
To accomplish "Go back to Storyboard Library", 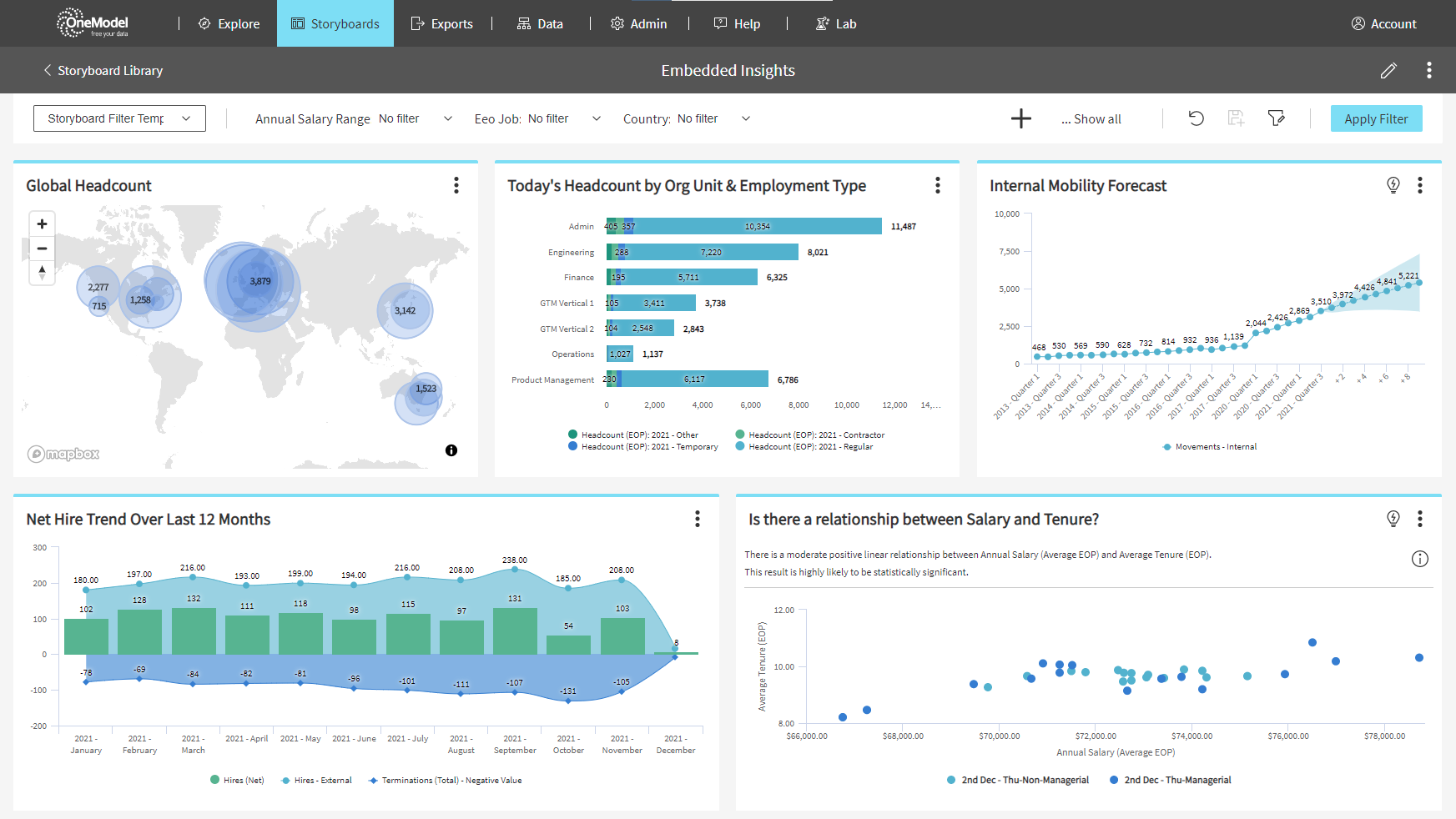I will 102,70.
